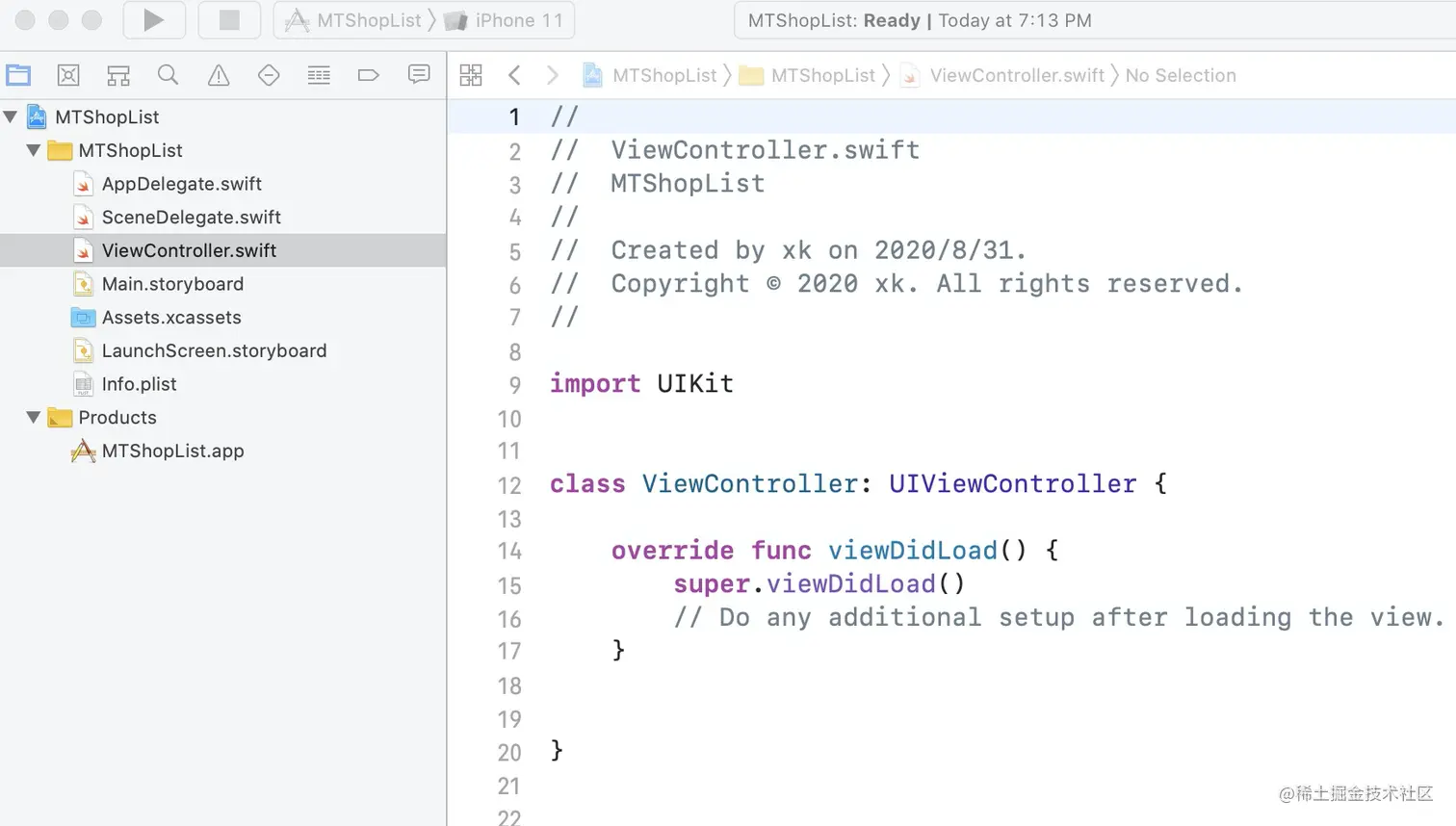Open SceneDelegate.swift
1456x826 pixels.
[x=192, y=217]
